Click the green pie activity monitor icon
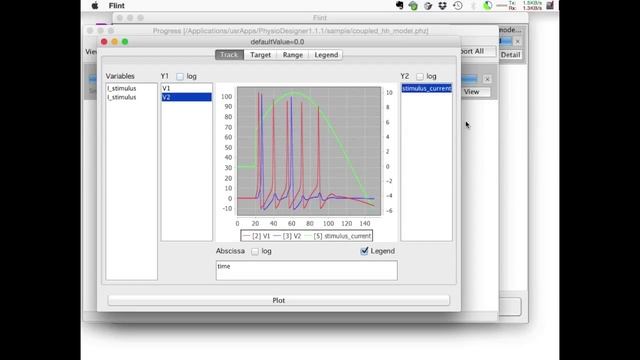The height and width of the screenshot is (360, 640). coord(487,5)
